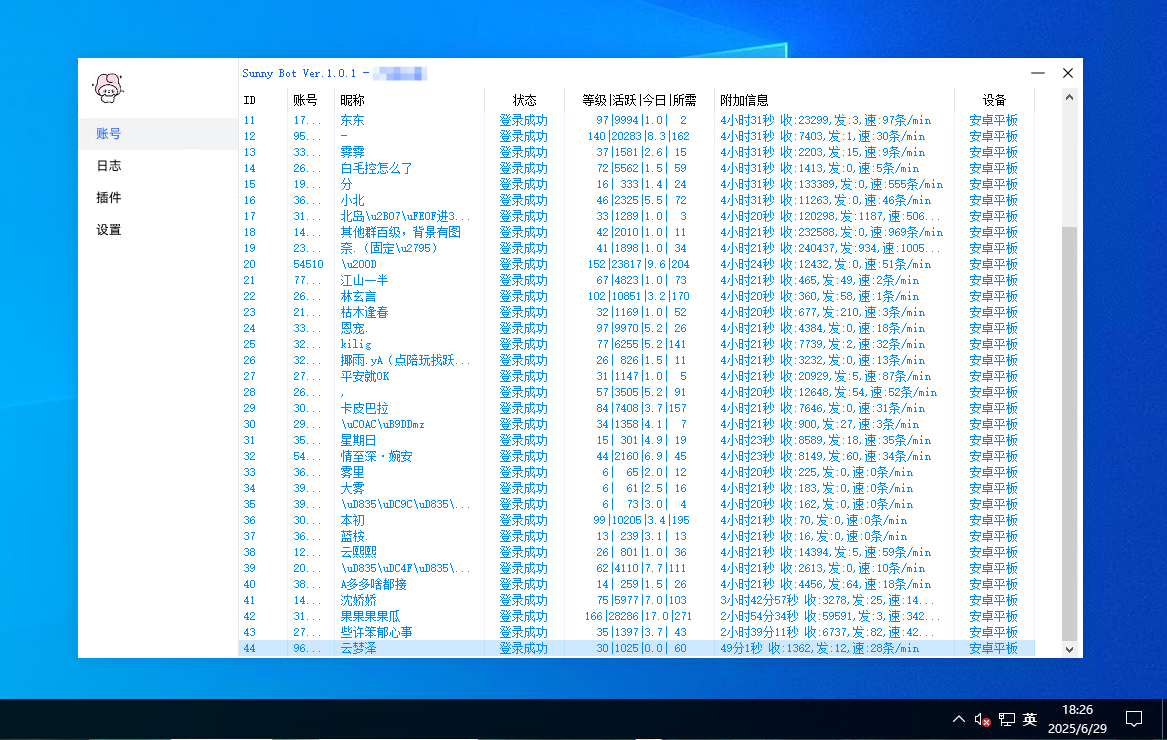
Task: Click 登录成功 for the 沈娇娇 row
Action: coord(525,600)
